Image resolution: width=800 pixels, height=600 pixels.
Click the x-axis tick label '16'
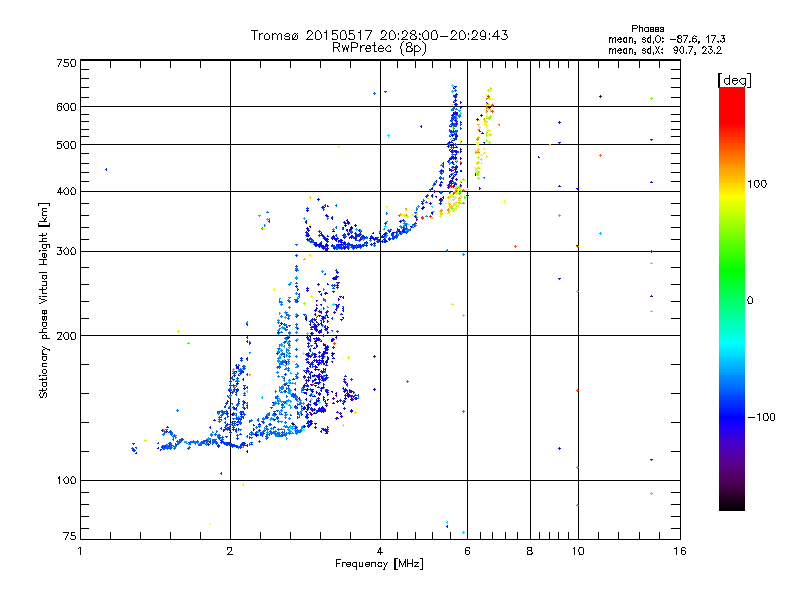680,551
